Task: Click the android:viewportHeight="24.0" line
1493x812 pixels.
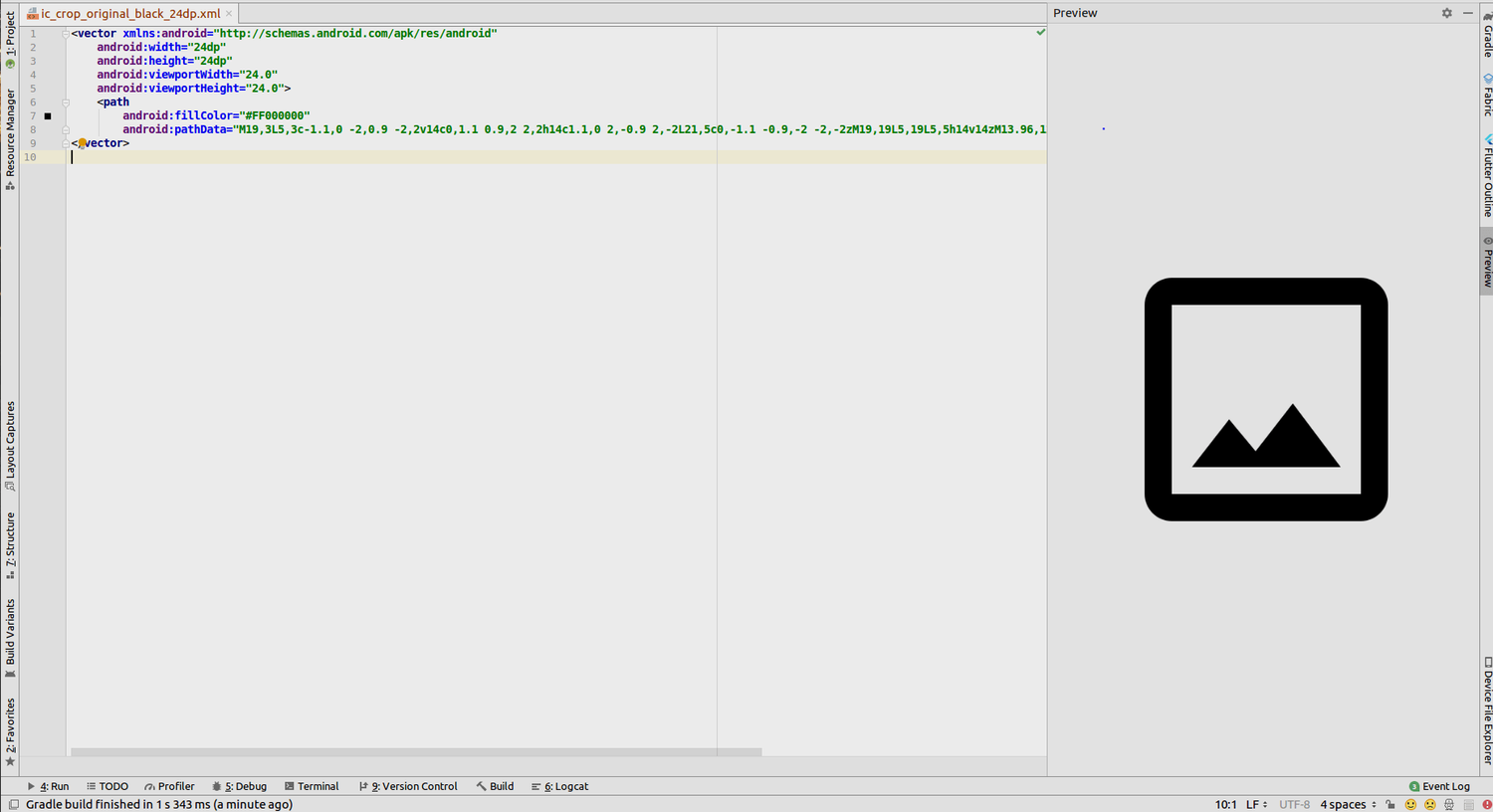Action: click(x=193, y=89)
